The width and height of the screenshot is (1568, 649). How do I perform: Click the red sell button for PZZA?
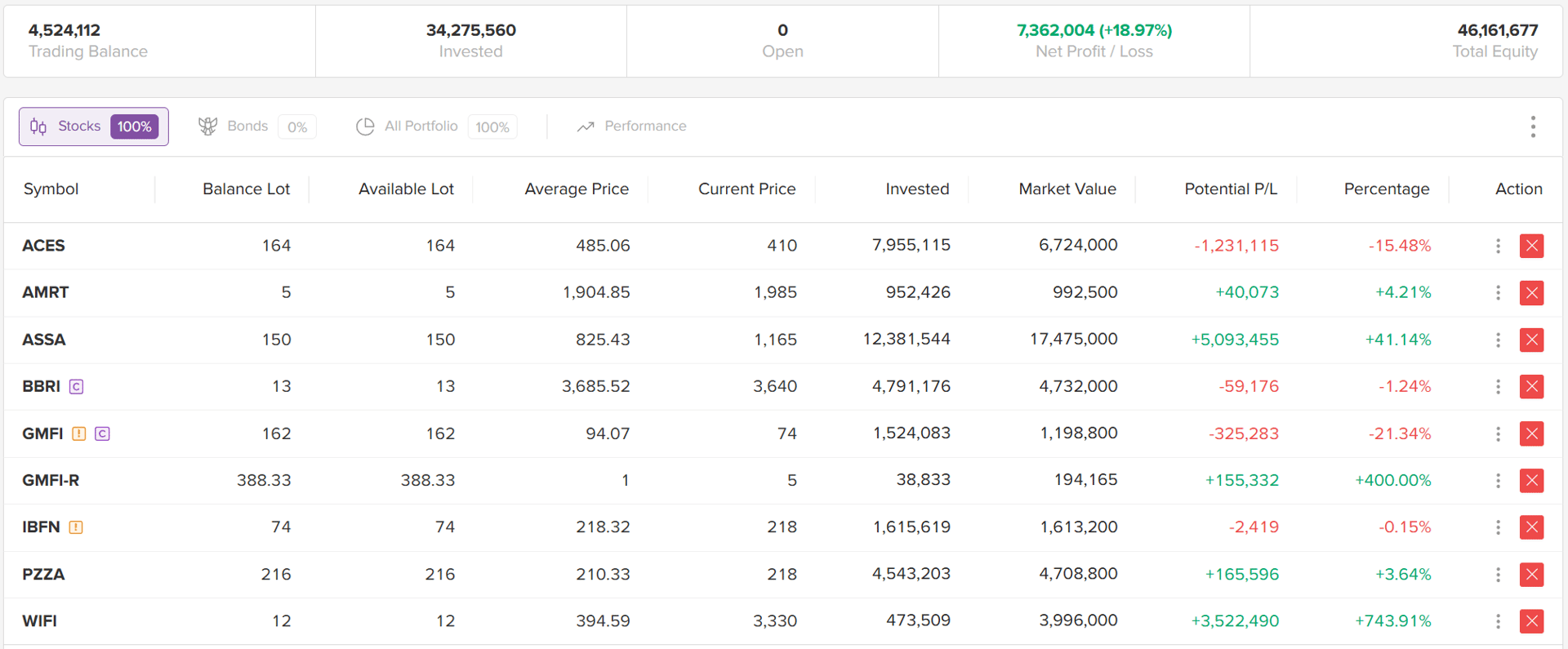pos(1531,574)
